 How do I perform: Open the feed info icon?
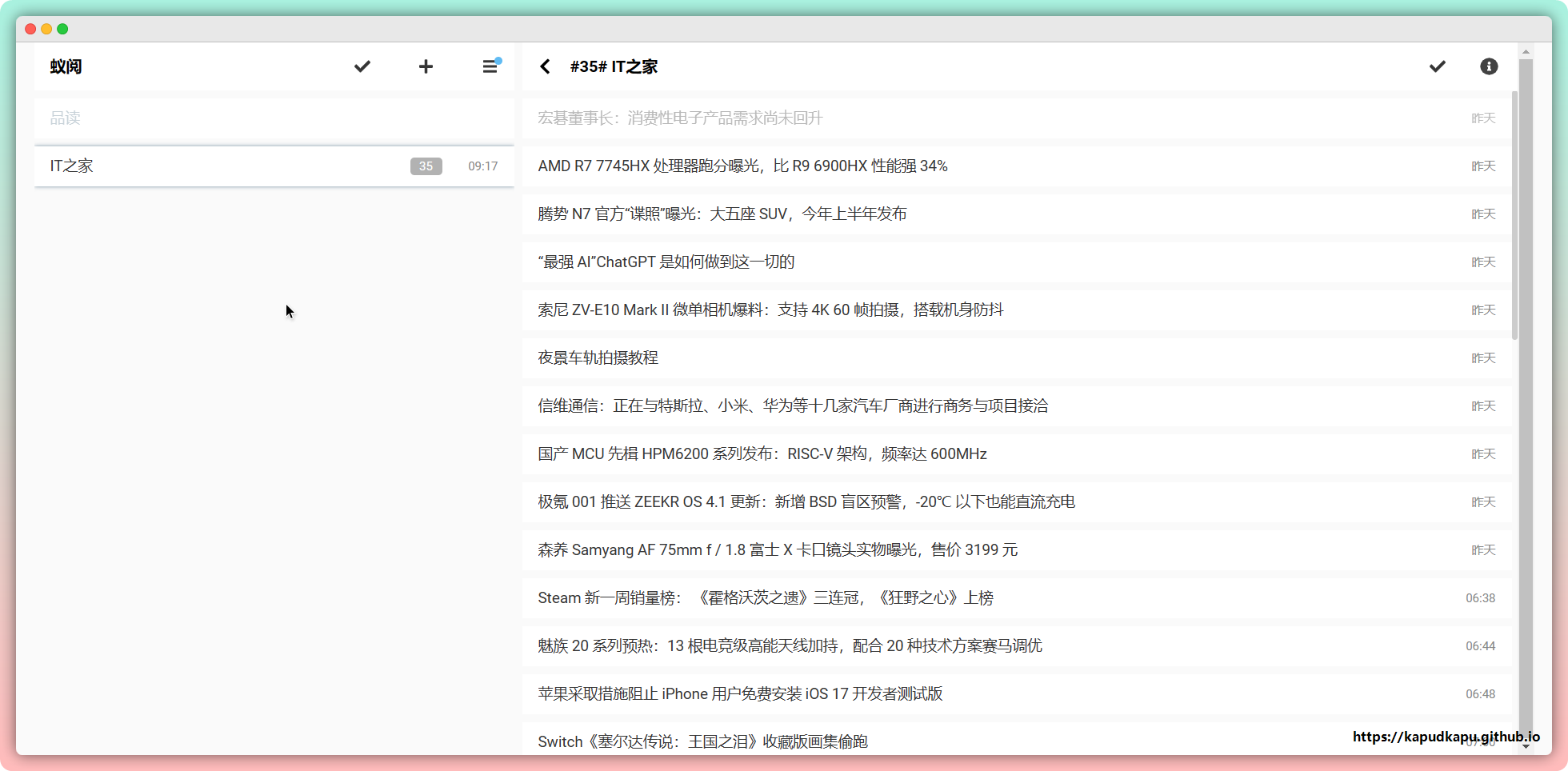(1488, 66)
